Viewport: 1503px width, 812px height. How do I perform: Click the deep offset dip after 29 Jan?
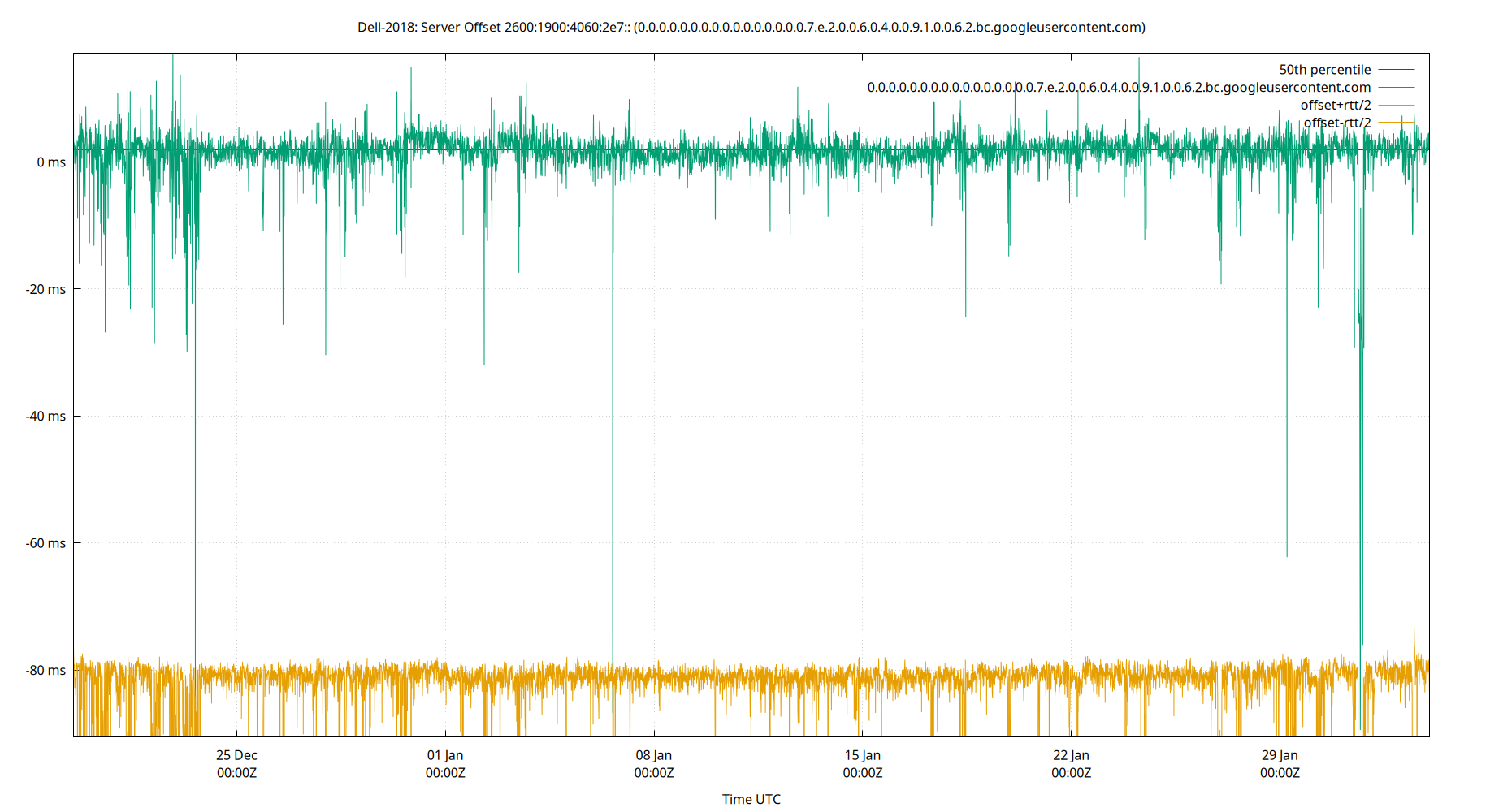click(x=1362, y=406)
